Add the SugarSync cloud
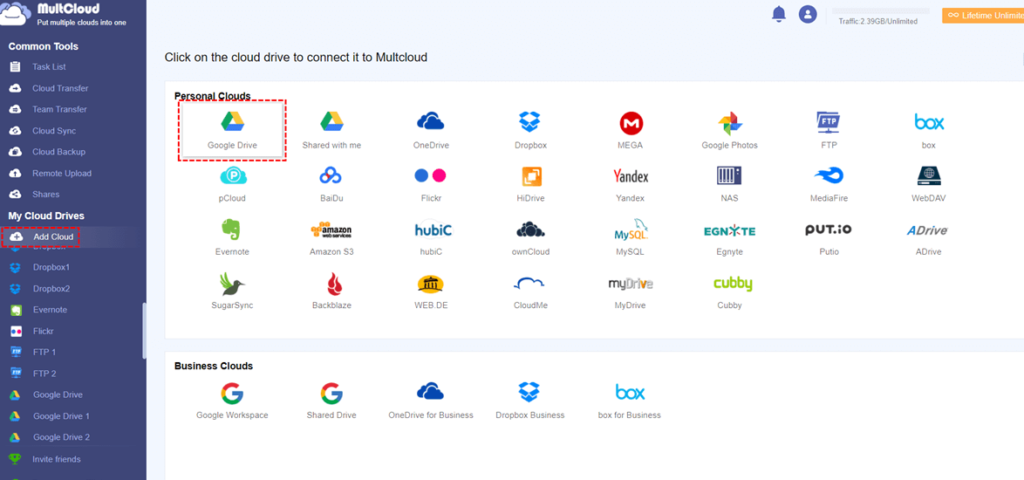 tap(232, 291)
